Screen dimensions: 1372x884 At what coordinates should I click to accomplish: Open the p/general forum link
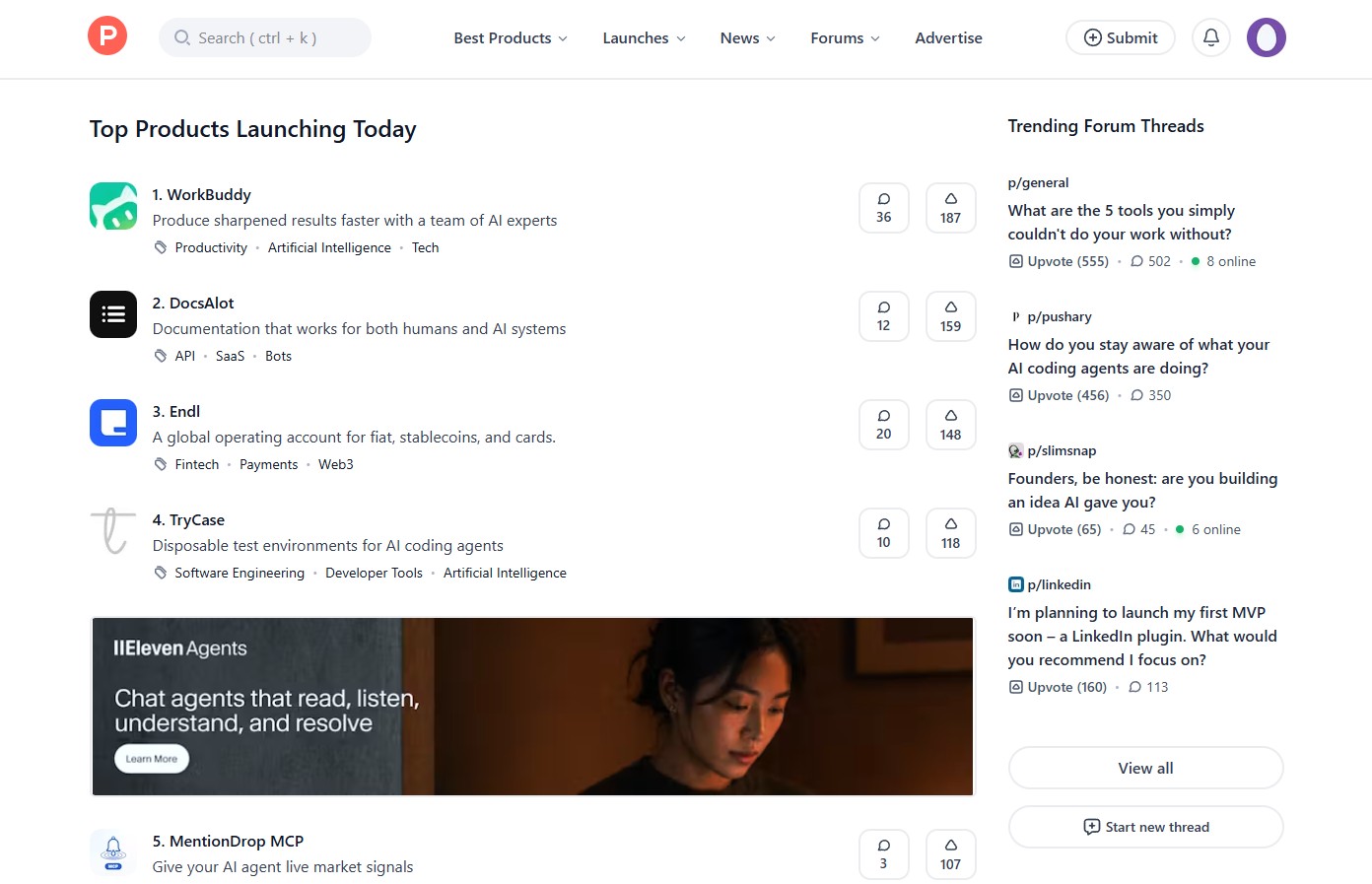tap(1038, 182)
